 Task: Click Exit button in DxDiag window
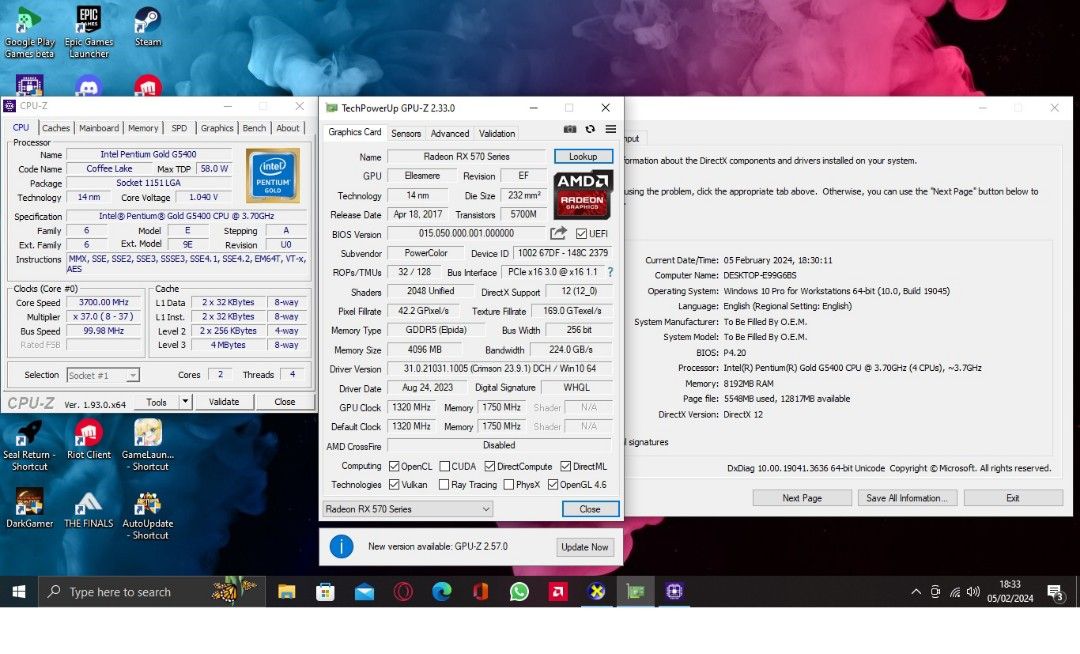[x=1012, y=498]
